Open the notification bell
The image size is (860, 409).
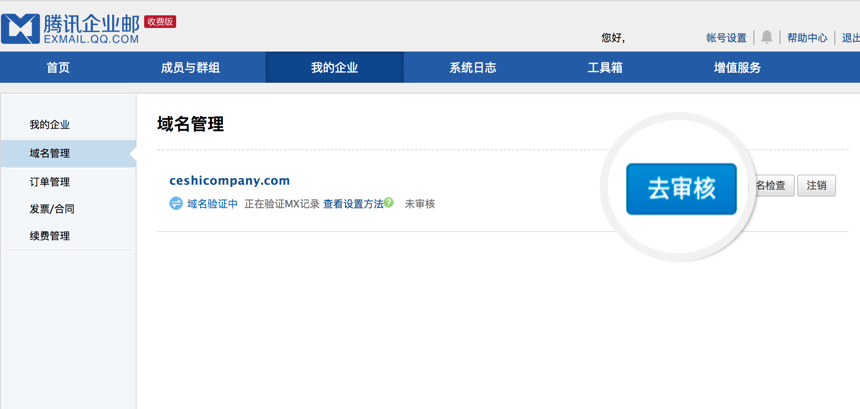point(767,37)
